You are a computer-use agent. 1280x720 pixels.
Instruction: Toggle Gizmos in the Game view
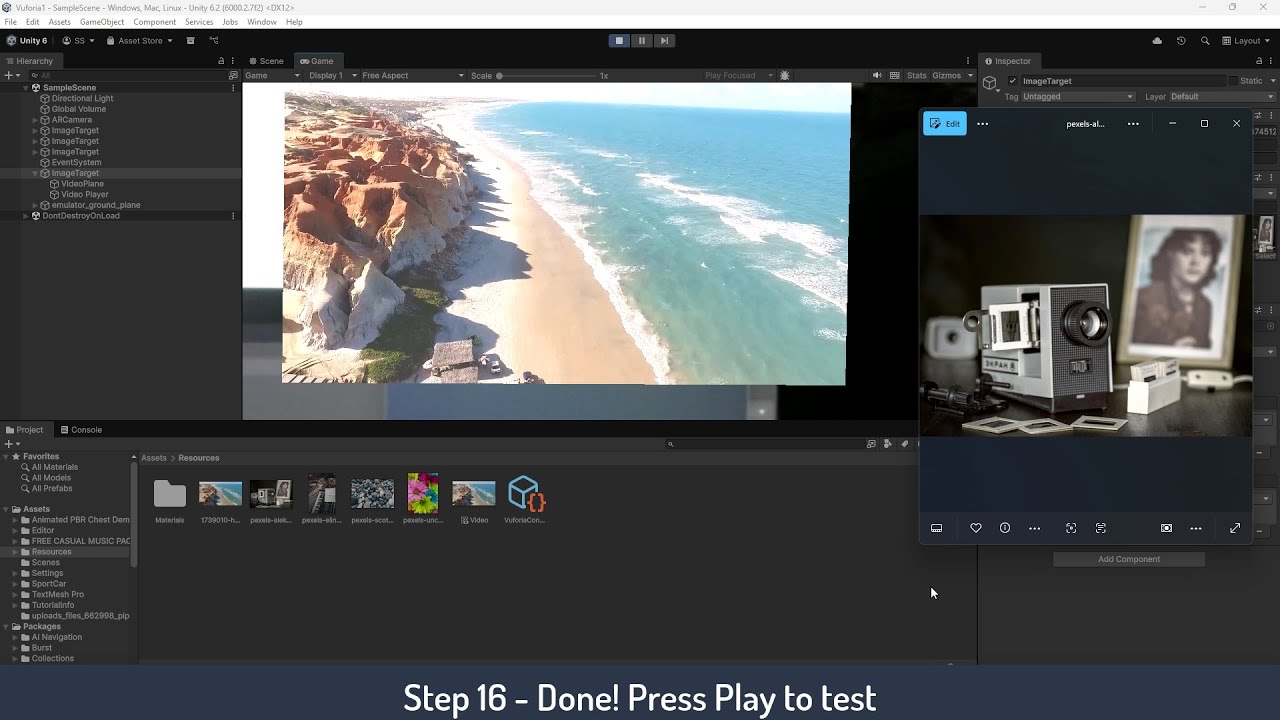tap(946, 75)
